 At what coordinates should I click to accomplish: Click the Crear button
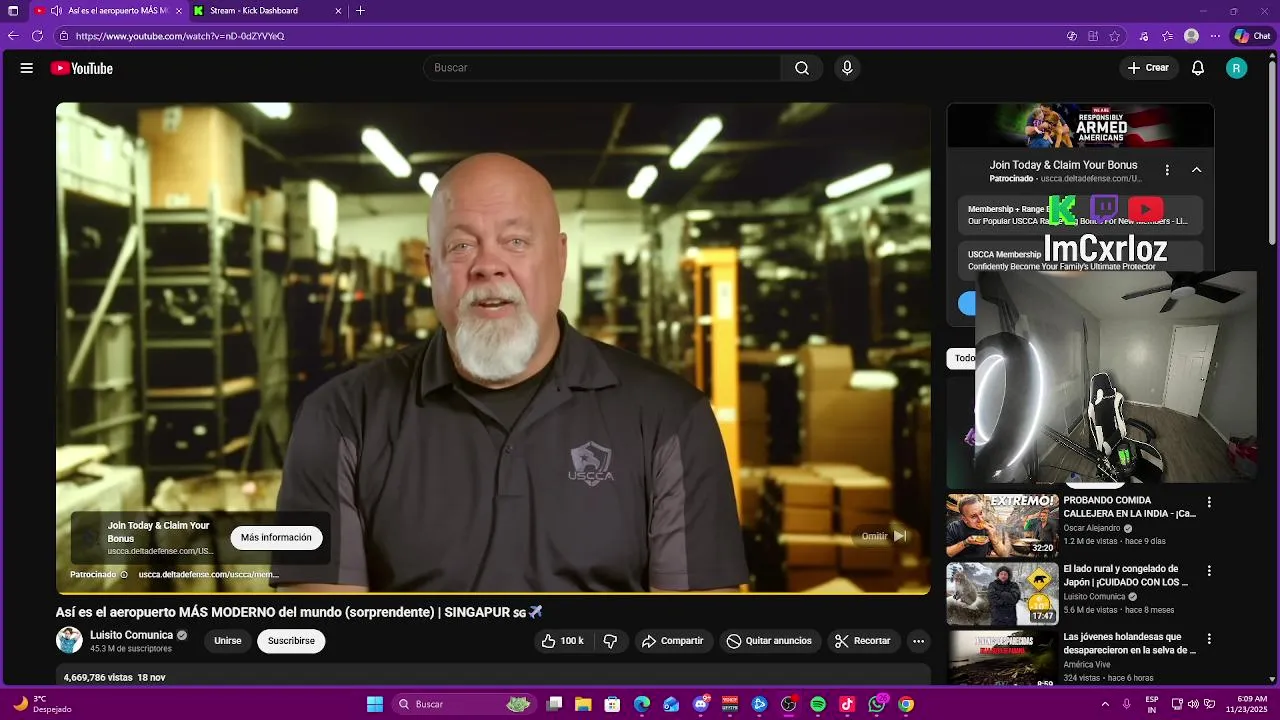pyautogui.click(x=1148, y=68)
